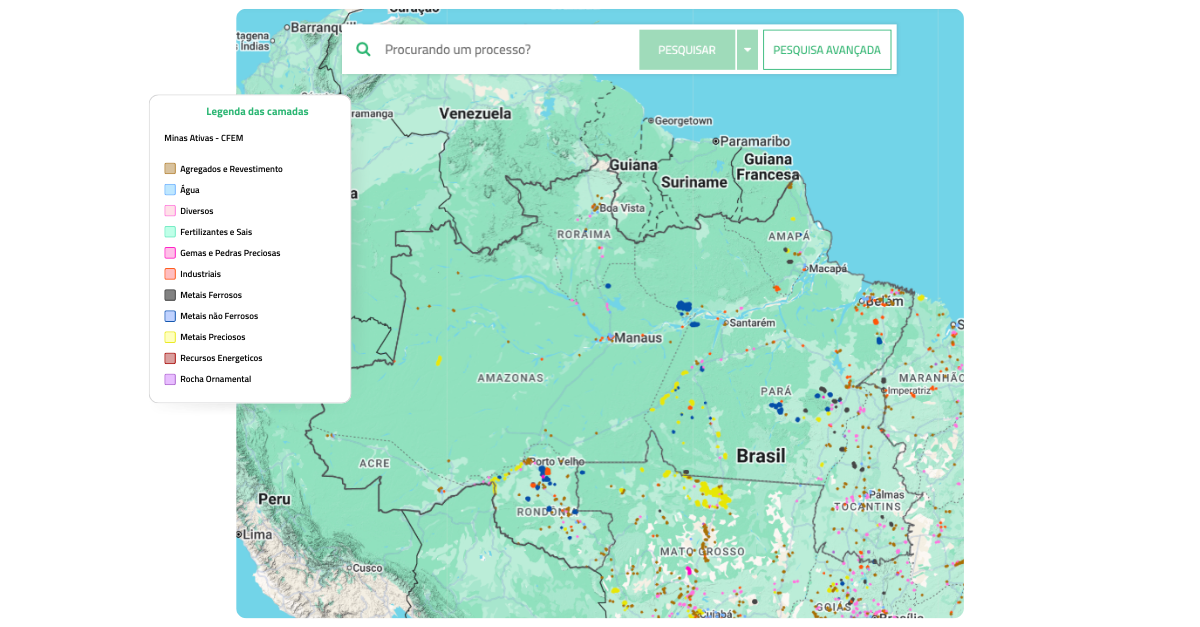Click the Georgetown city label
1200x627 pixels.
click(x=684, y=121)
